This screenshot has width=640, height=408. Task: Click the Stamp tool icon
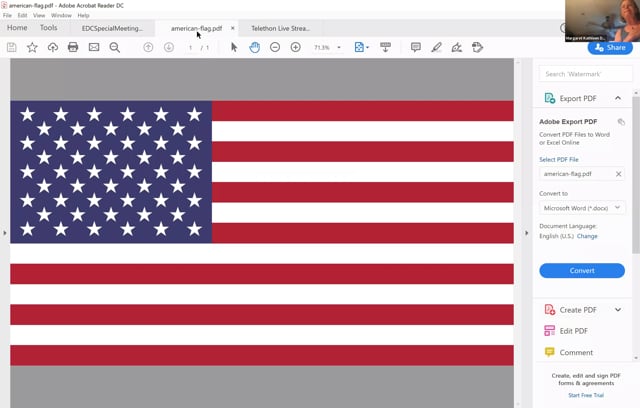[x=477, y=47]
